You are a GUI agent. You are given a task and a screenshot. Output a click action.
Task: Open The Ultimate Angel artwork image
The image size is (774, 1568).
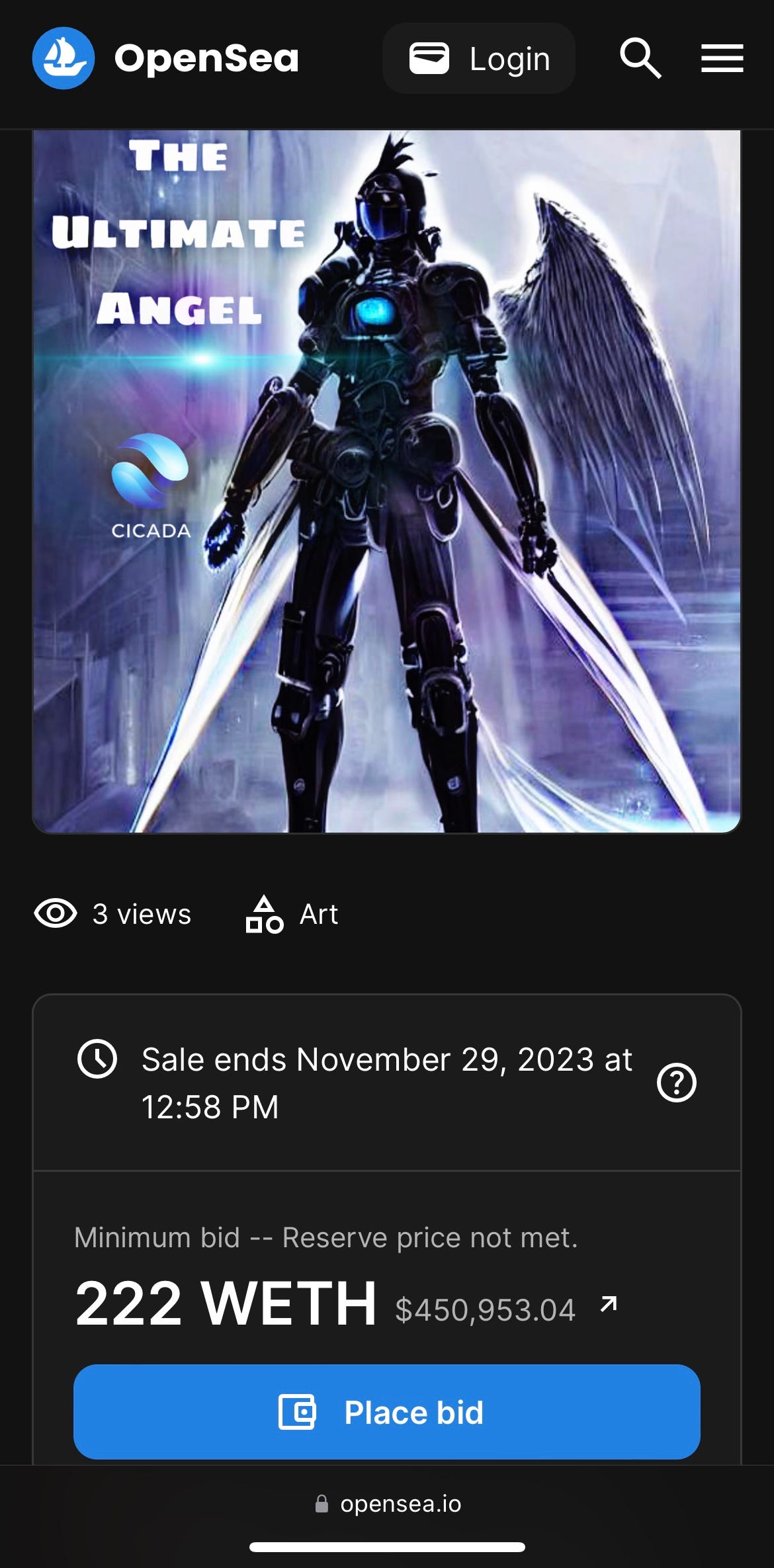pos(387,481)
